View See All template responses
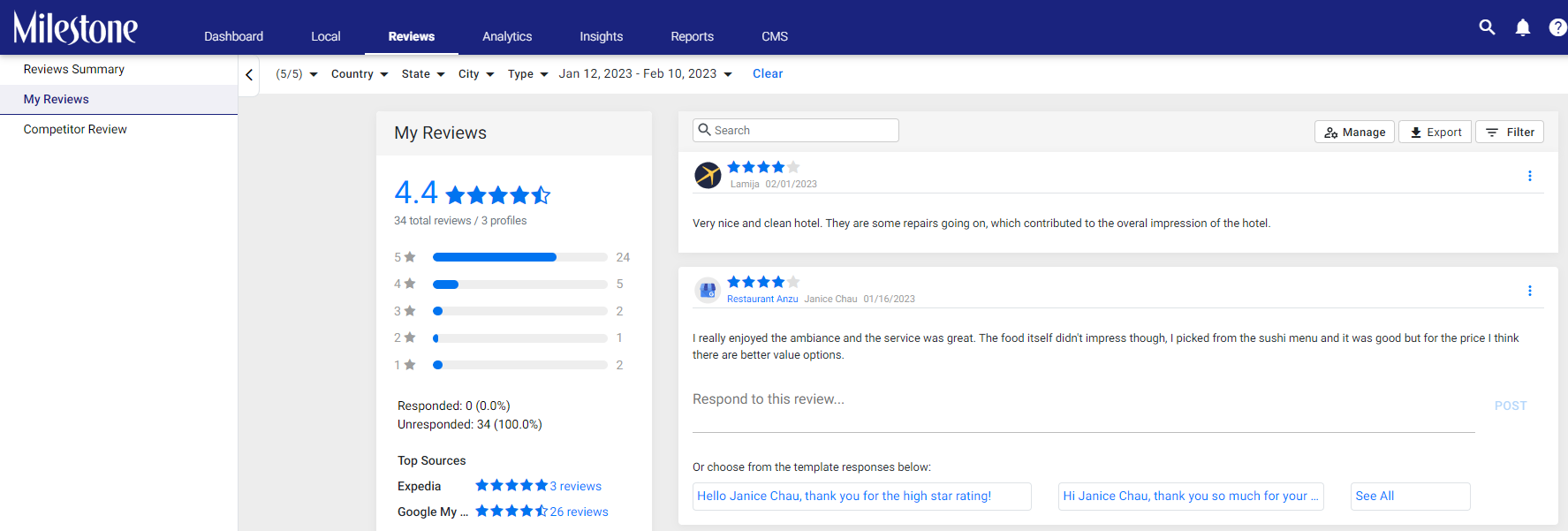Image resolution: width=1568 pixels, height=531 pixels. point(1411,497)
